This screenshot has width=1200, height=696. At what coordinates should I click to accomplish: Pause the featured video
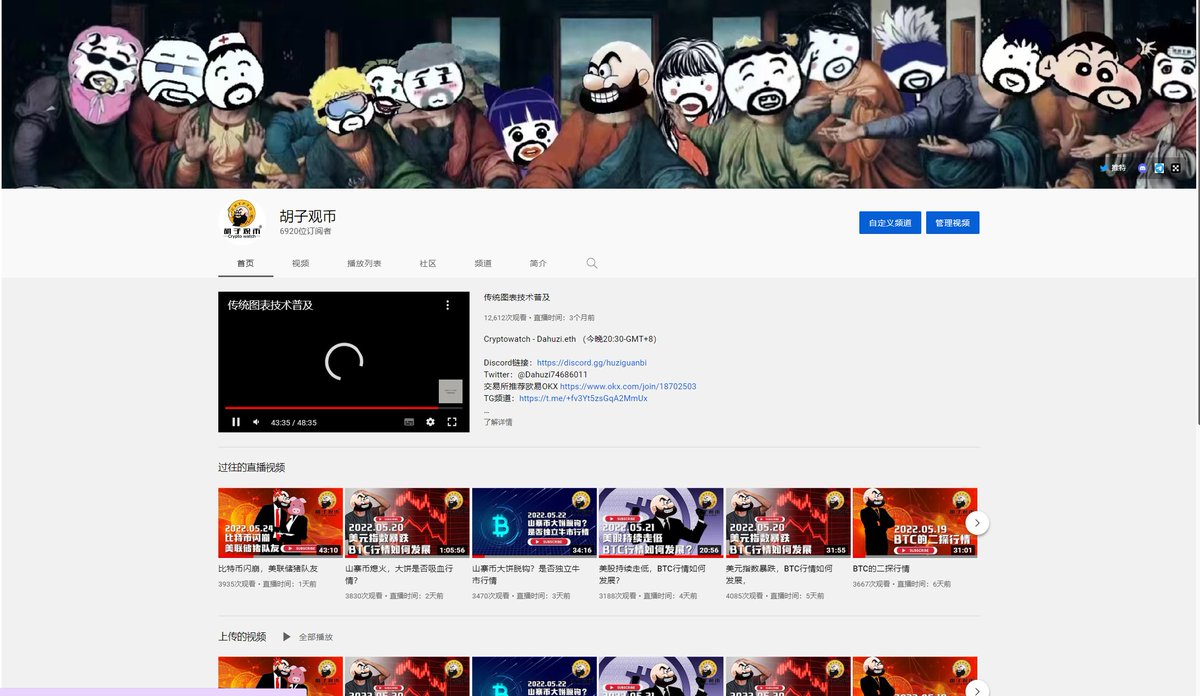pyautogui.click(x=236, y=422)
